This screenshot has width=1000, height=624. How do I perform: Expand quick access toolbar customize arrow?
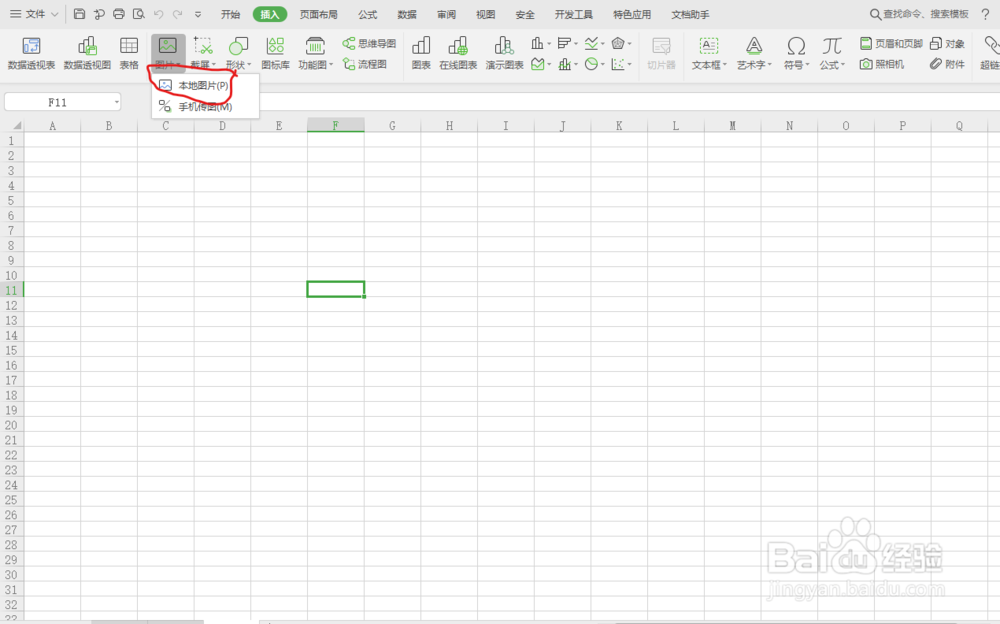[198, 14]
